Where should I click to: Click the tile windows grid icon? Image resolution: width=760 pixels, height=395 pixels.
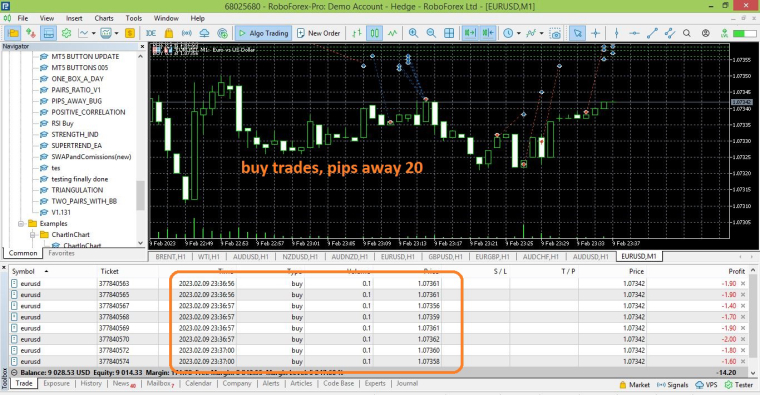point(449,33)
